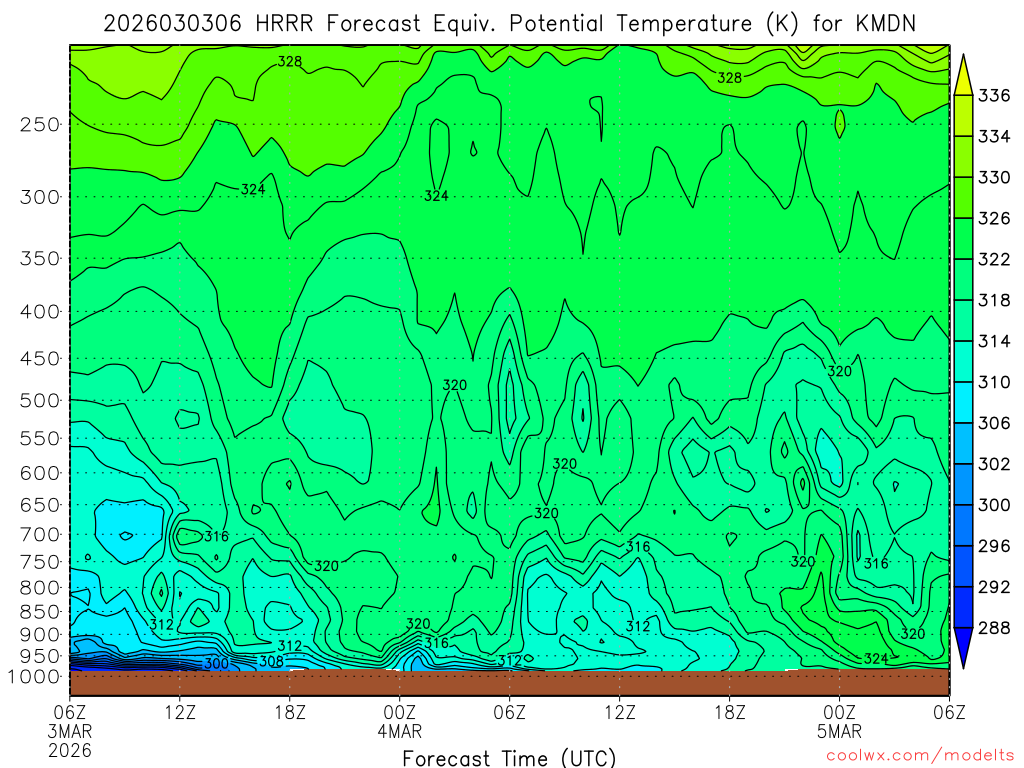Screen dimensions: 1024x768
Task: Click the 308 contour label in the plot
Action: pos(272,661)
